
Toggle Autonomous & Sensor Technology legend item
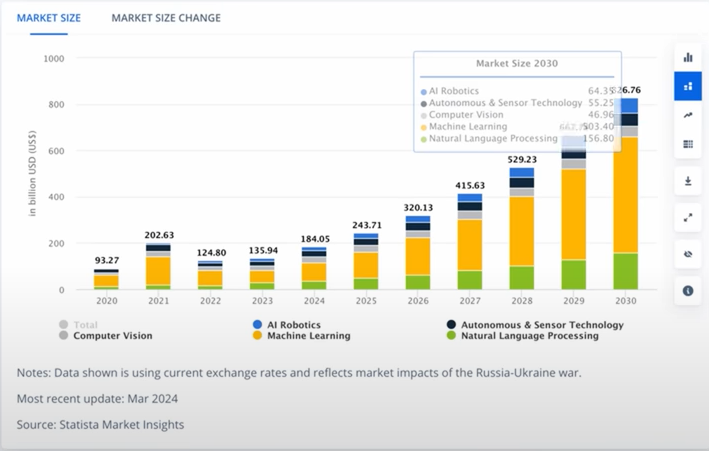point(534,325)
